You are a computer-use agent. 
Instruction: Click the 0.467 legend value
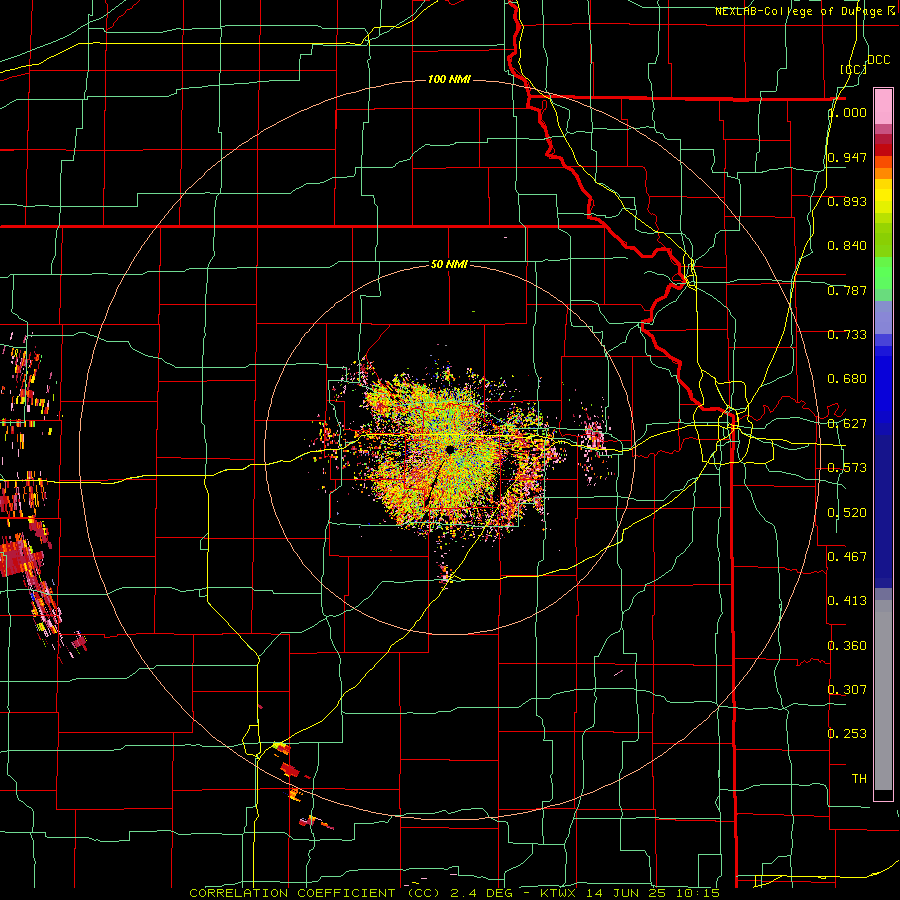(x=847, y=557)
